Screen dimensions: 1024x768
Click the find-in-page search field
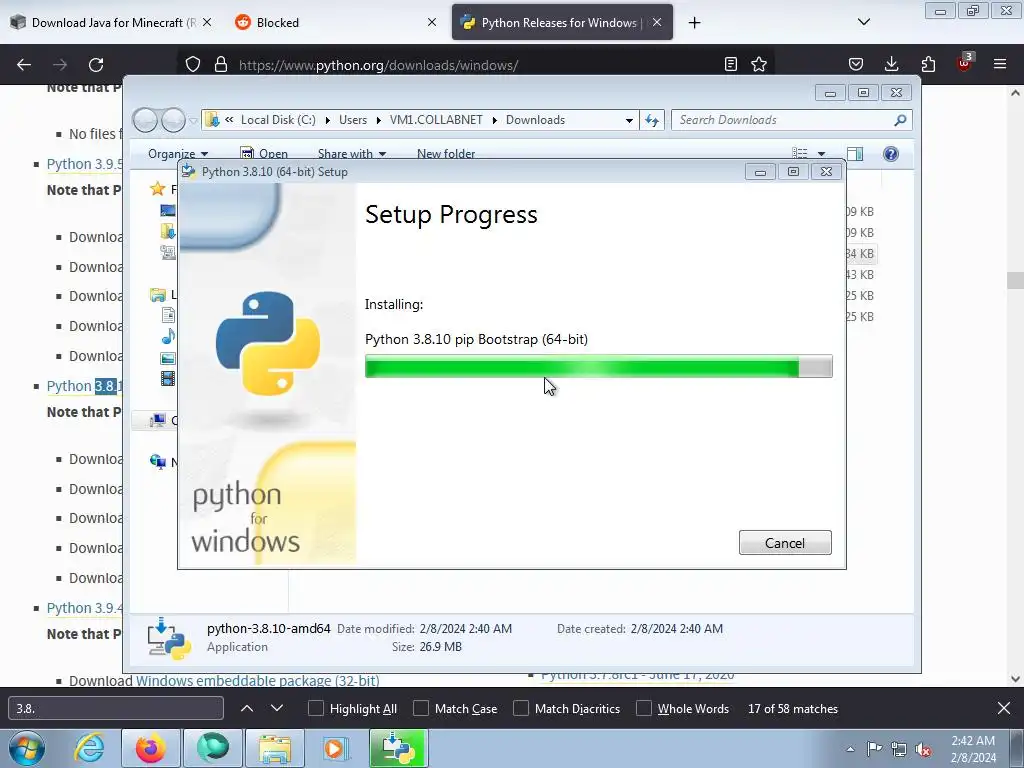[116, 709]
